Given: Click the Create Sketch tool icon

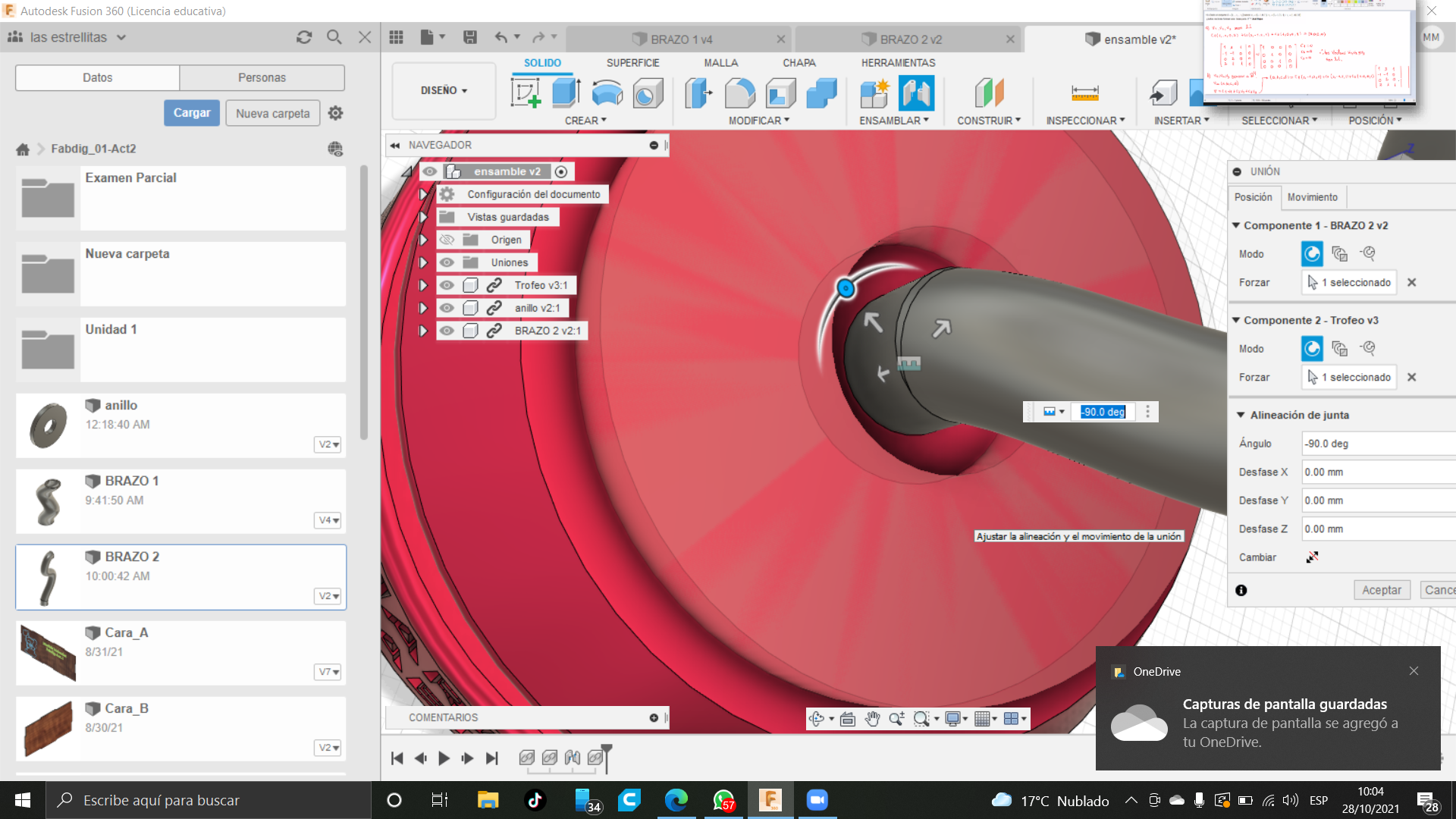Looking at the screenshot, I should coord(526,93).
